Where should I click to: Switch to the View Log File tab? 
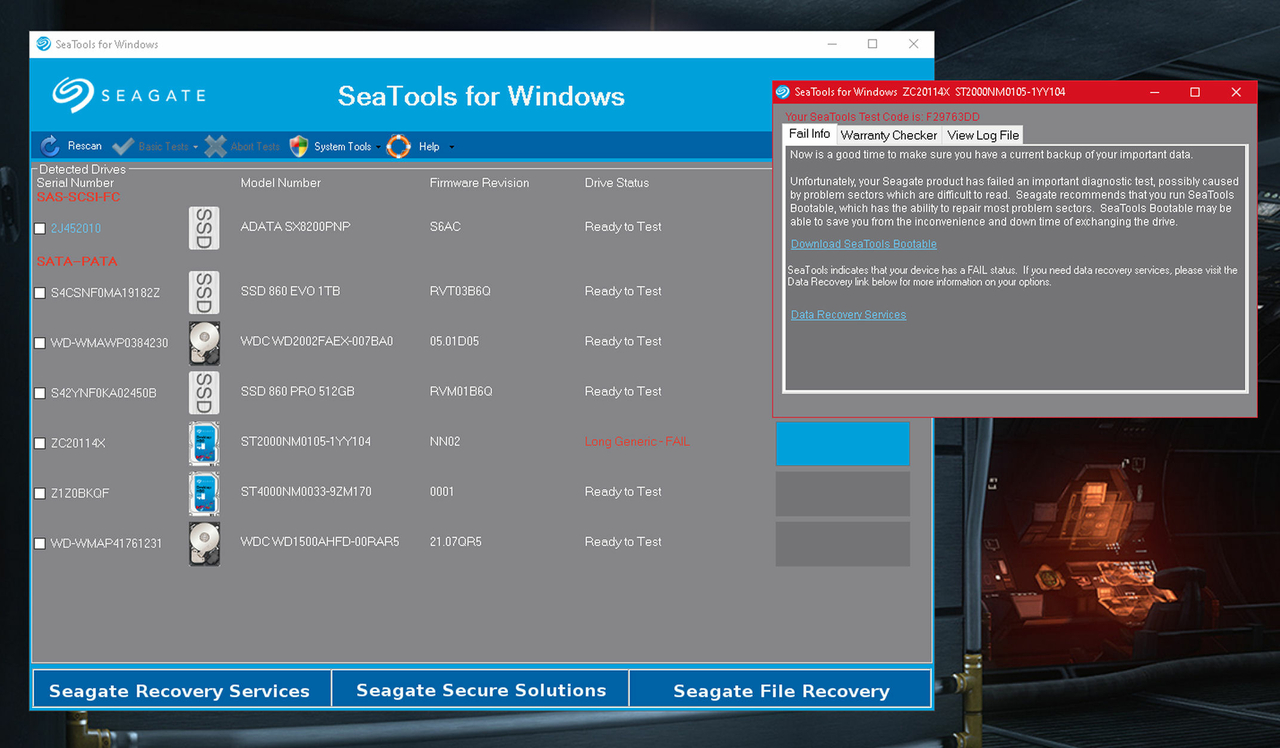983,135
